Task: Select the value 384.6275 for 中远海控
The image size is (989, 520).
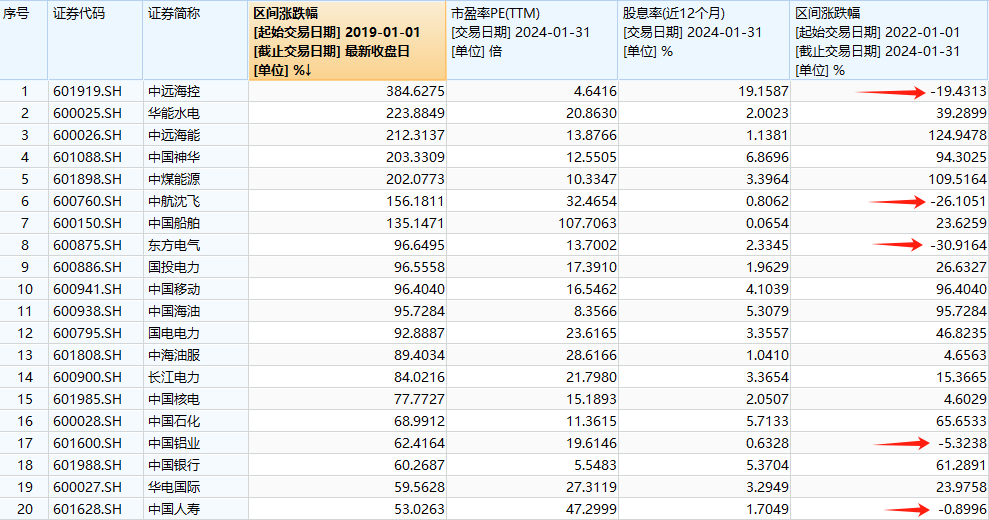Action: (x=415, y=92)
